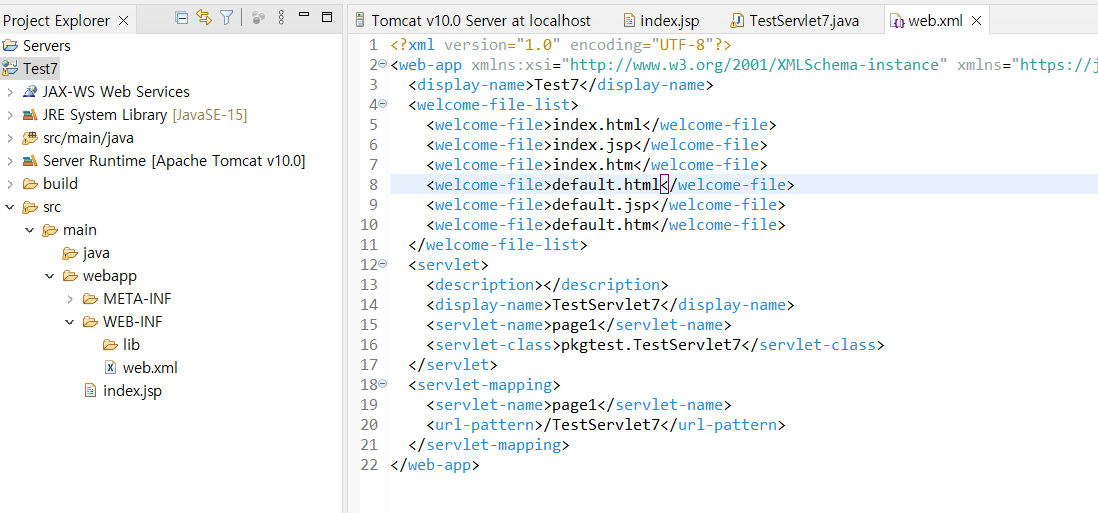1098x513 pixels.
Task: Click the src folder icon in tree
Action: (x=29, y=207)
